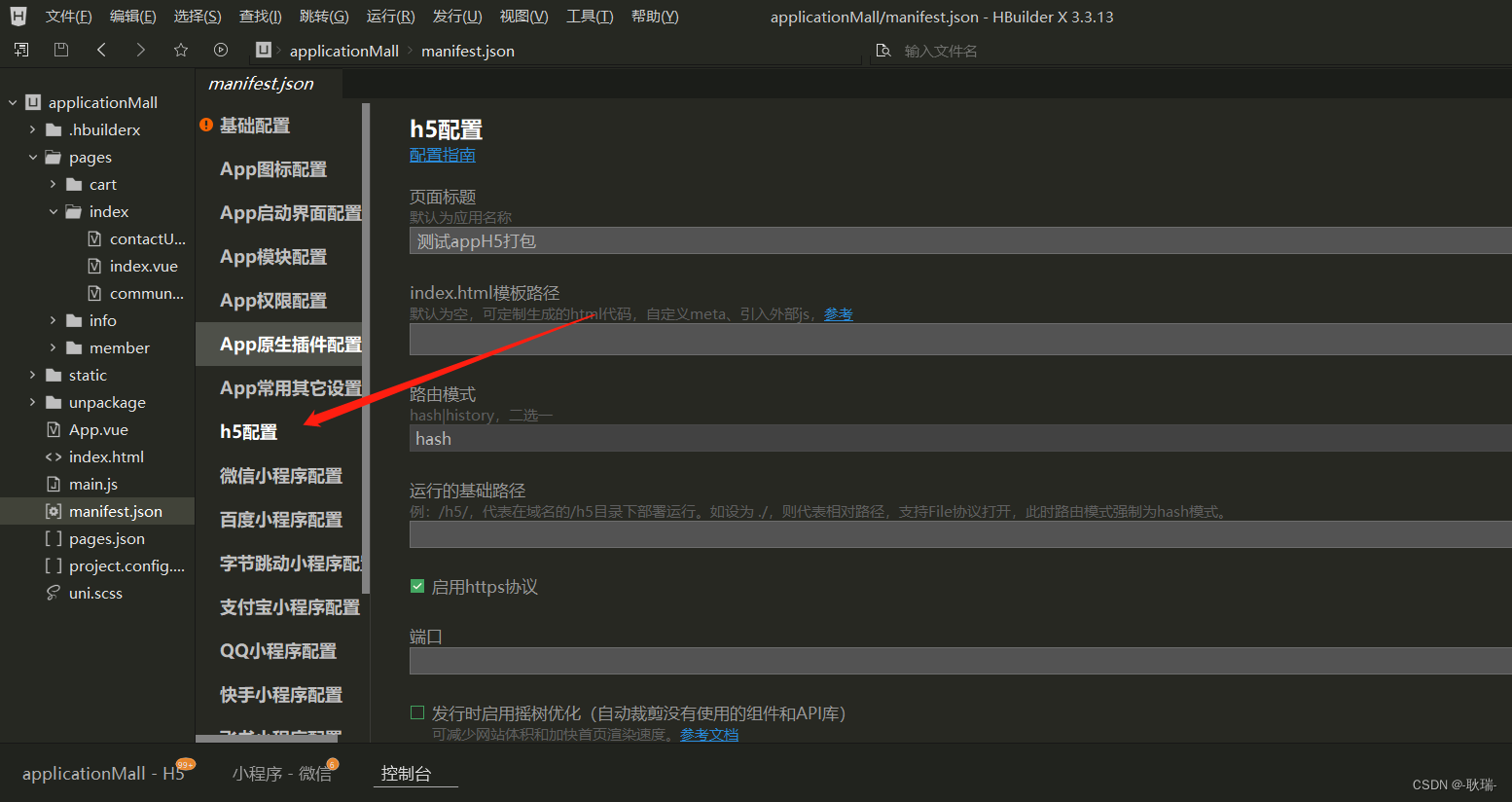The height and width of the screenshot is (802, 1512).
Task: Enable the 发行时启用摇树优化 checkbox
Action: (x=417, y=712)
